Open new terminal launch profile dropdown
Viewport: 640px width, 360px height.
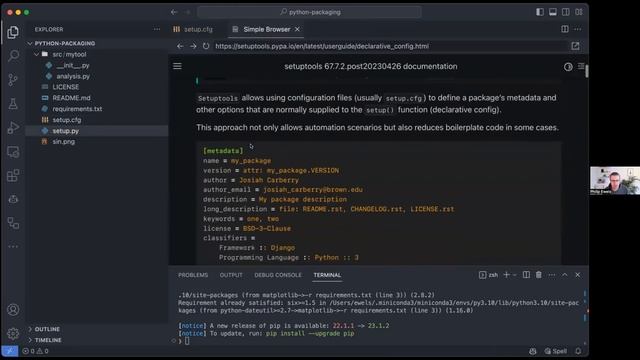pos(515,275)
